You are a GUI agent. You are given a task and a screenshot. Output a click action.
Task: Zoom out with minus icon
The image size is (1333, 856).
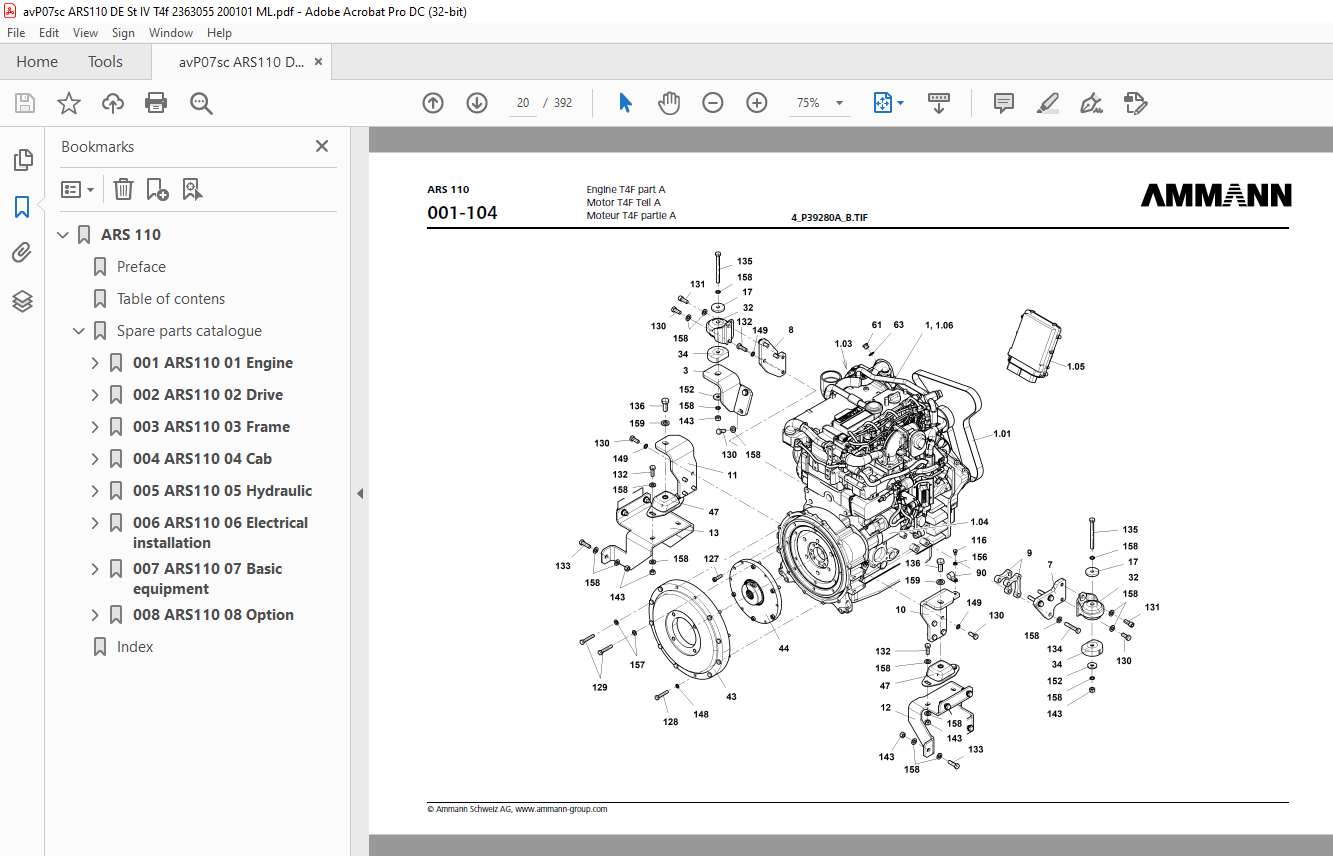[713, 103]
